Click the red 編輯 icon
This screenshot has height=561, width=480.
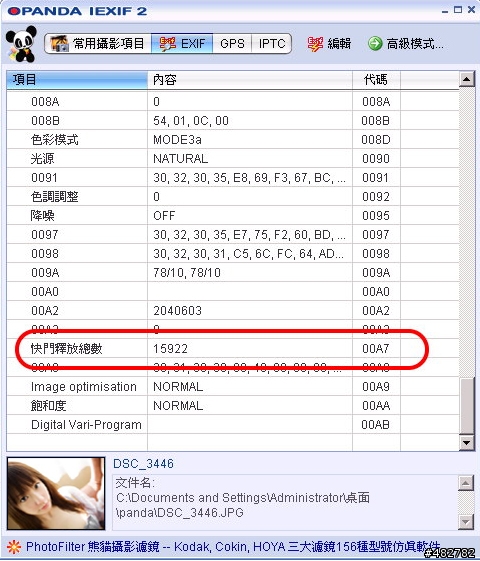pos(315,44)
